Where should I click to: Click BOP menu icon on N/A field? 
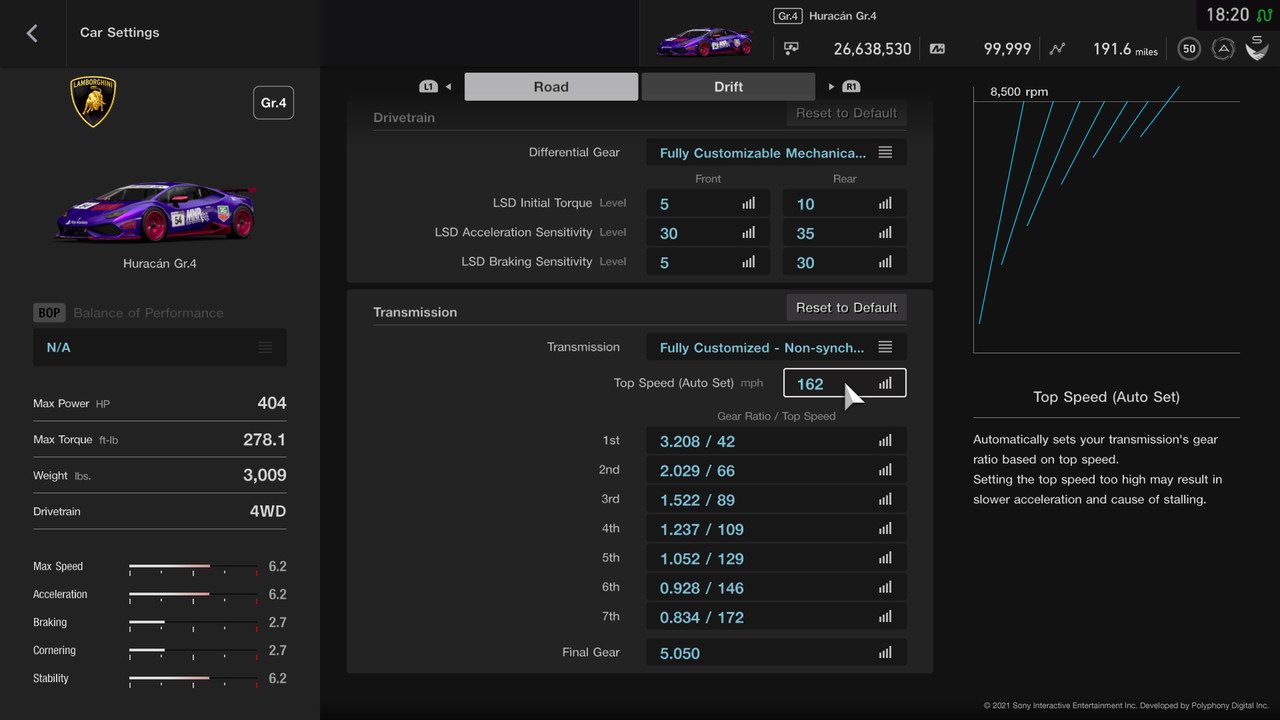[x=265, y=347]
